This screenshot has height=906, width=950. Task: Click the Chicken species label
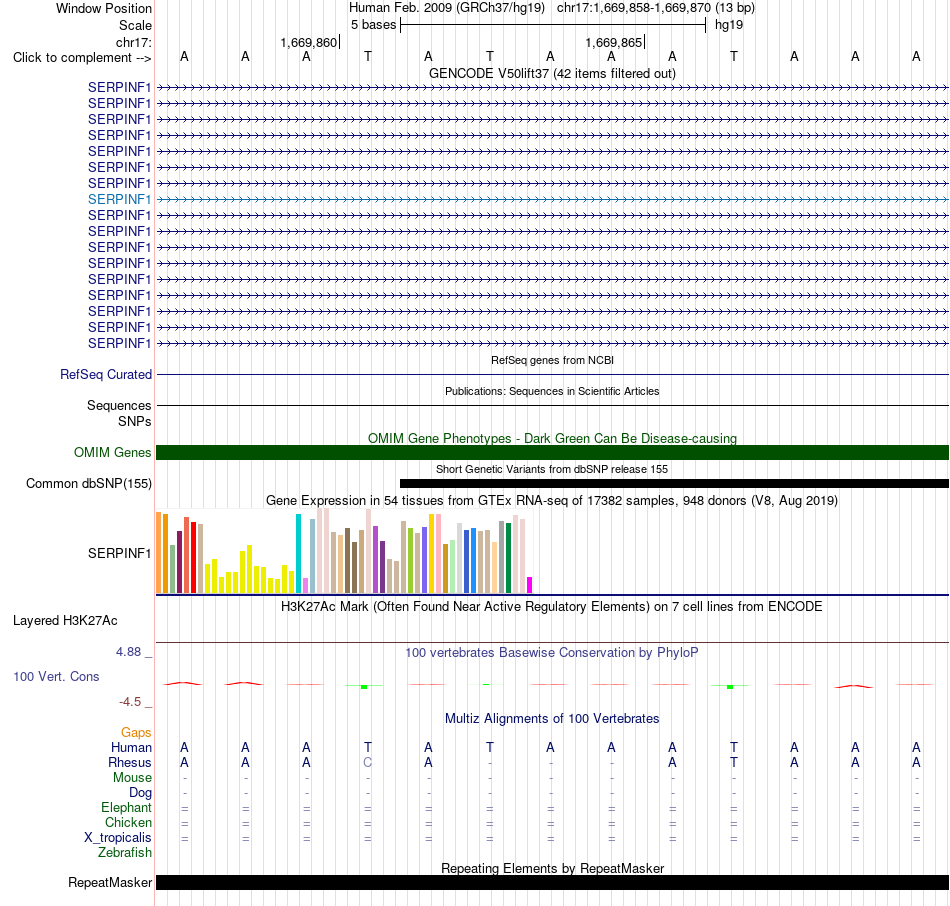click(128, 822)
